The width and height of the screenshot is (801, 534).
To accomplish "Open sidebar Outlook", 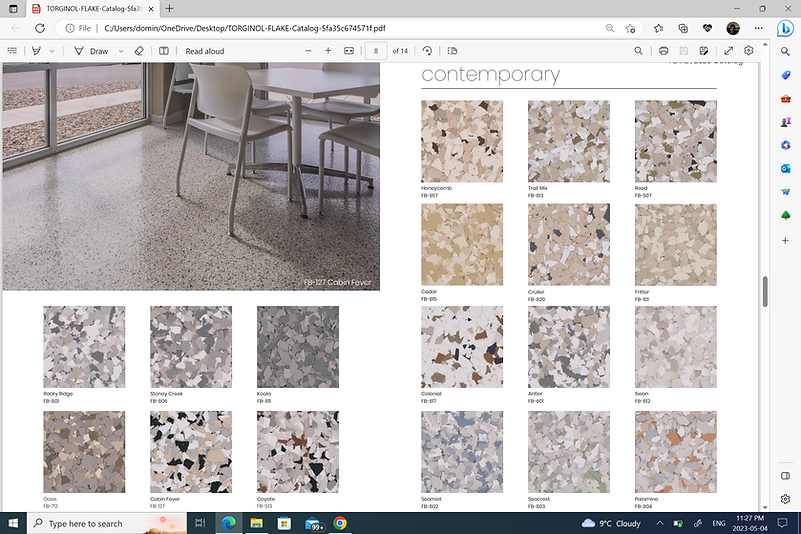I will 786,168.
